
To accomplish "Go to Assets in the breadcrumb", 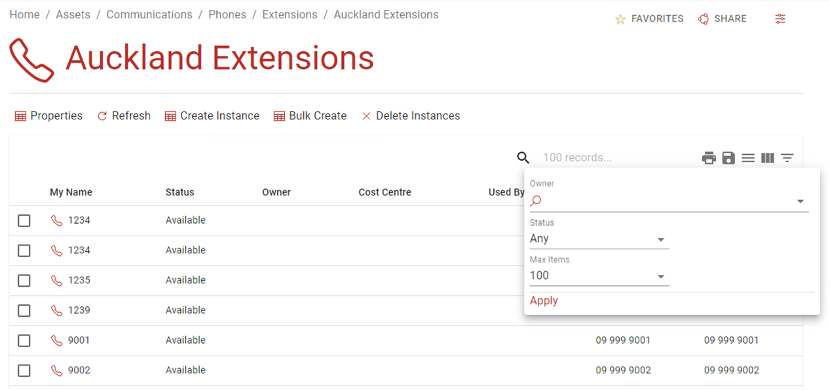I will tap(73, 15).
